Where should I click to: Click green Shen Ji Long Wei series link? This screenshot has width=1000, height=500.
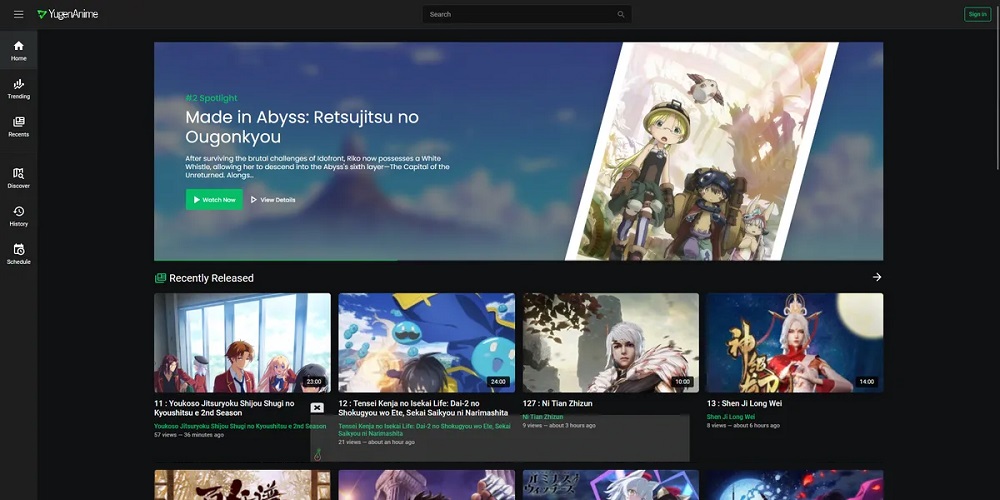click(x=730, y=416)
